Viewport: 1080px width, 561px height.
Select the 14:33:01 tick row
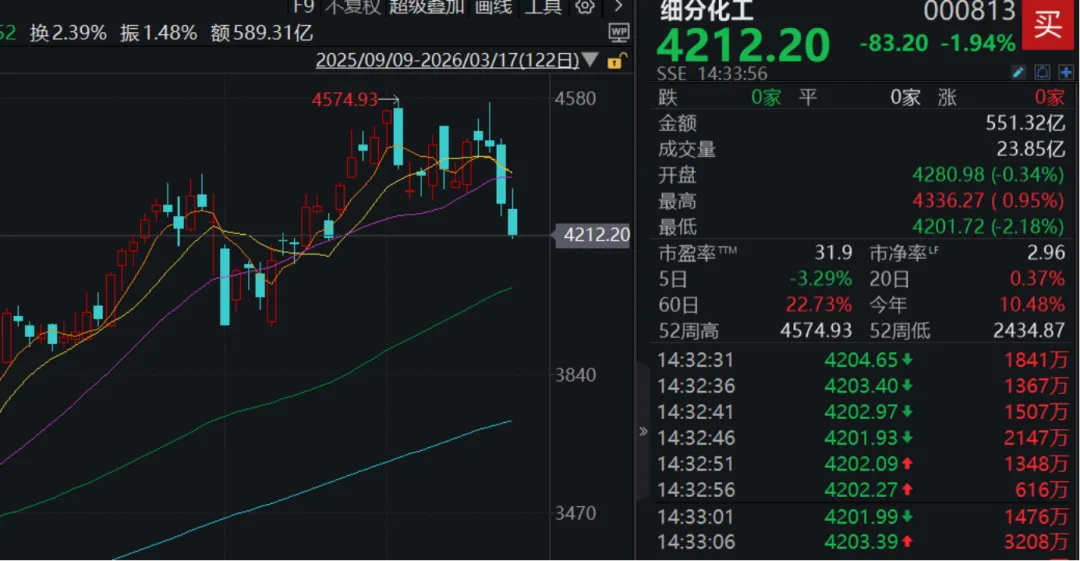click(862, 517)
